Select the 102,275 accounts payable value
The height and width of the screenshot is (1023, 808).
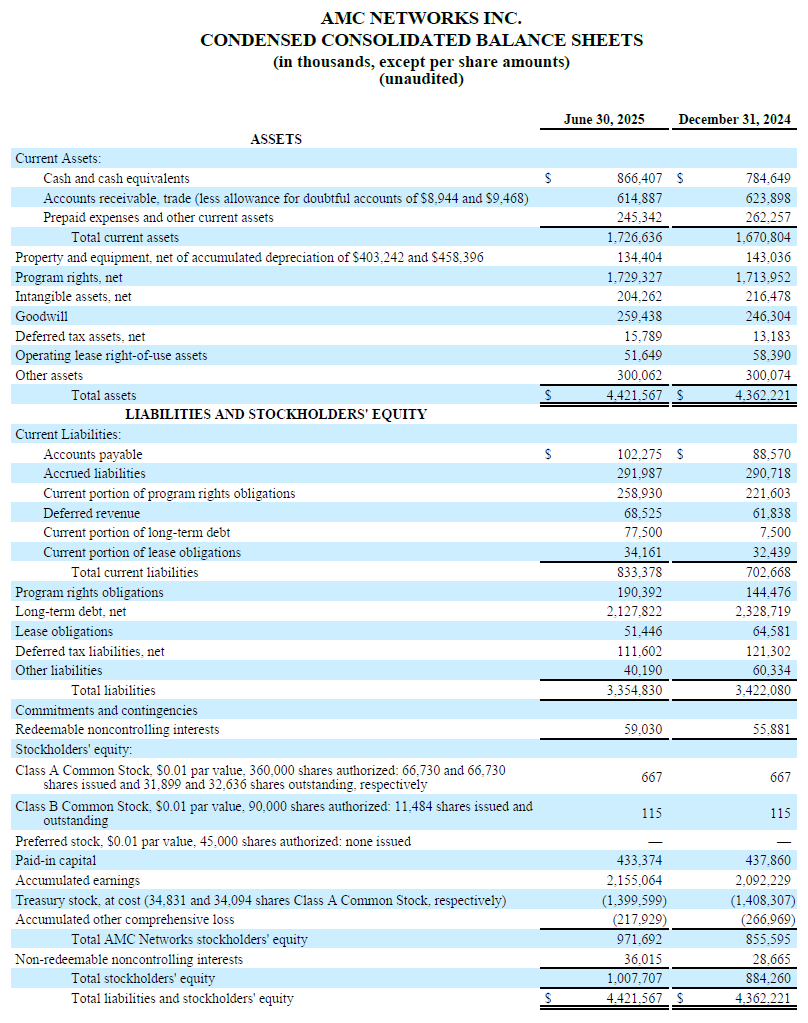pyautogui.click(x=640, y=454)
